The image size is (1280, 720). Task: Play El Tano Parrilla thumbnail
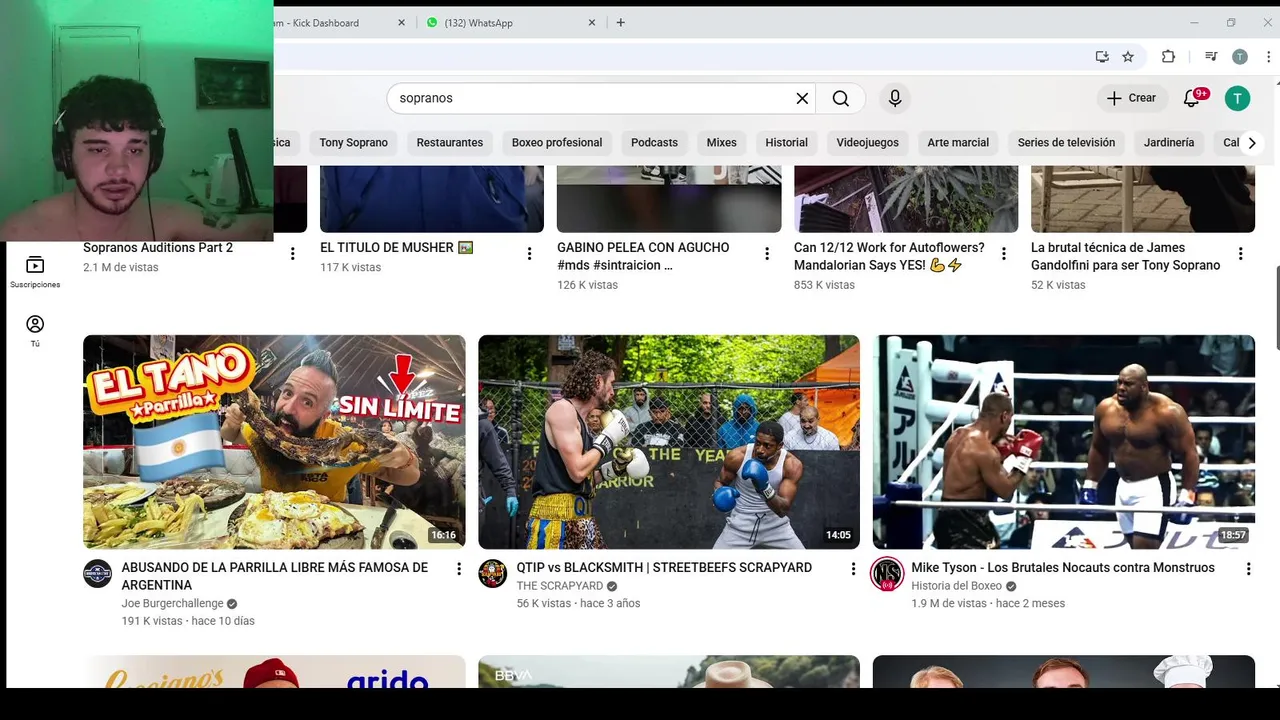click(x=274, y=442)
